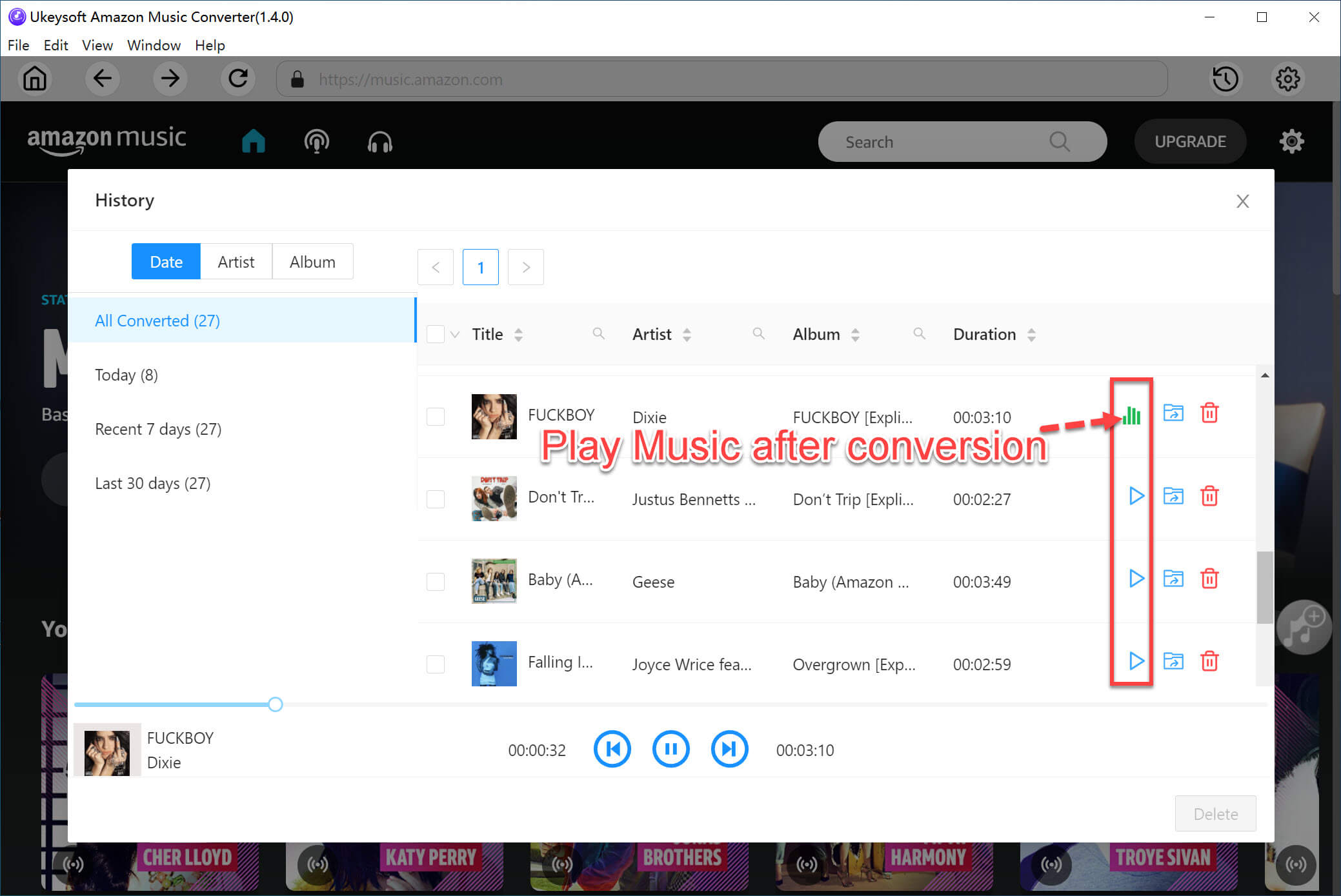
Task: Switch to the Date tab
Action: (166, 261)
